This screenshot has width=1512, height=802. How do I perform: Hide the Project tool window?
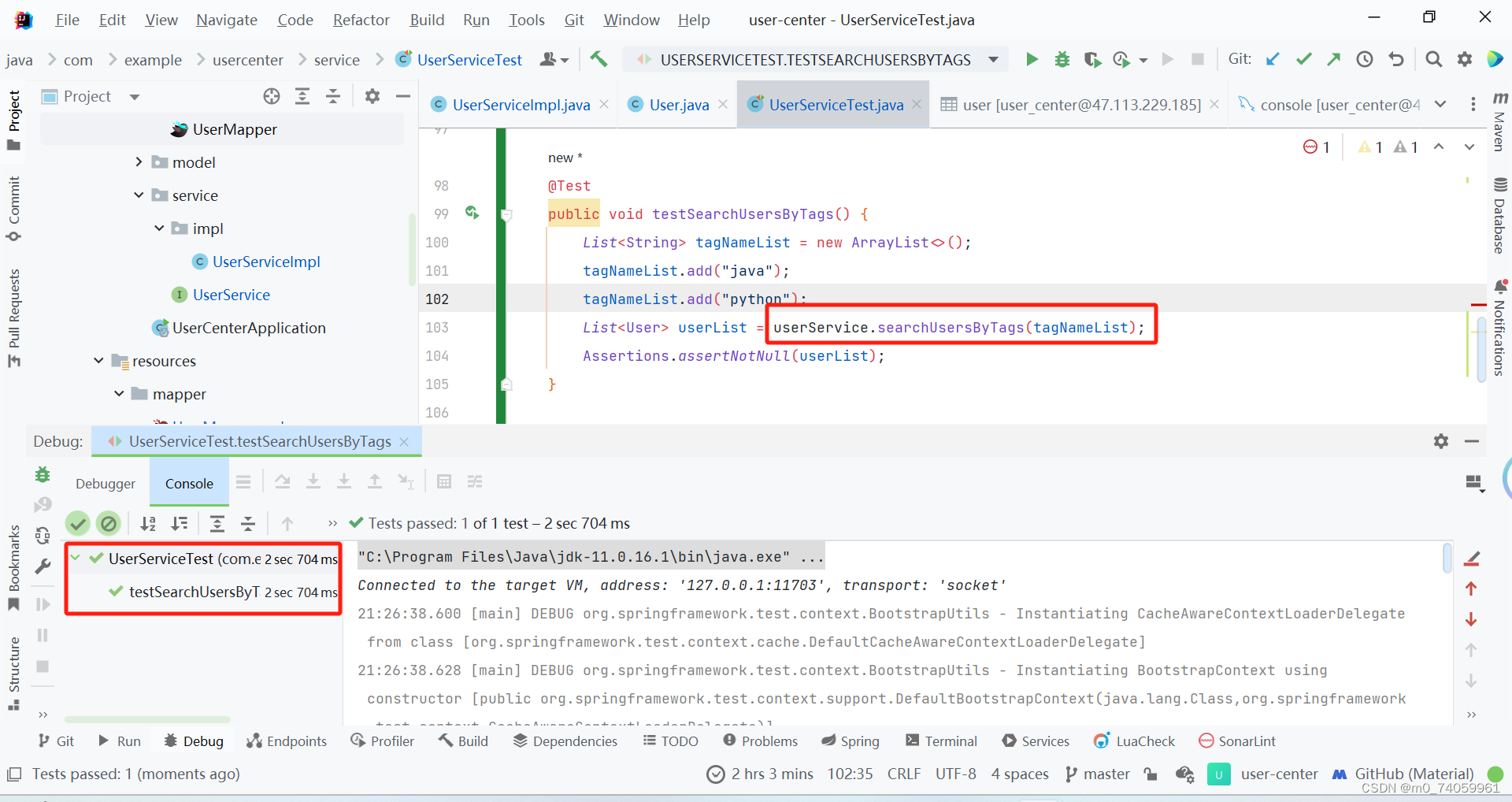click(403, 96)
